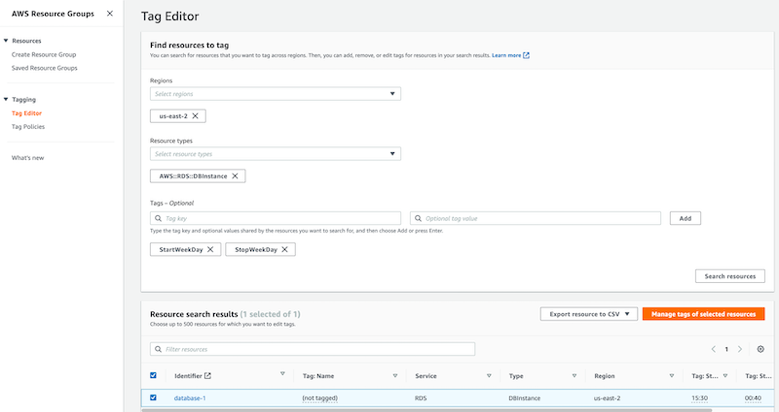
Task: Open the Learn more link
Action: [506, 55]
